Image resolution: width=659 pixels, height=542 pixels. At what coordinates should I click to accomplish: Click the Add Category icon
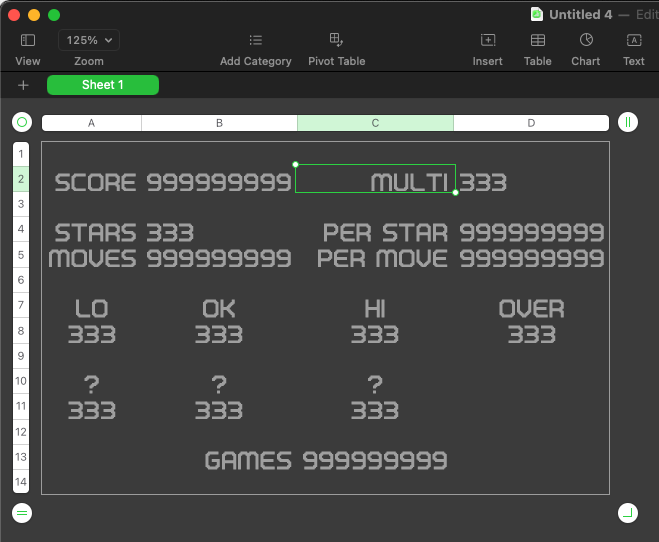pyautogui.click(x=255, y=40)
